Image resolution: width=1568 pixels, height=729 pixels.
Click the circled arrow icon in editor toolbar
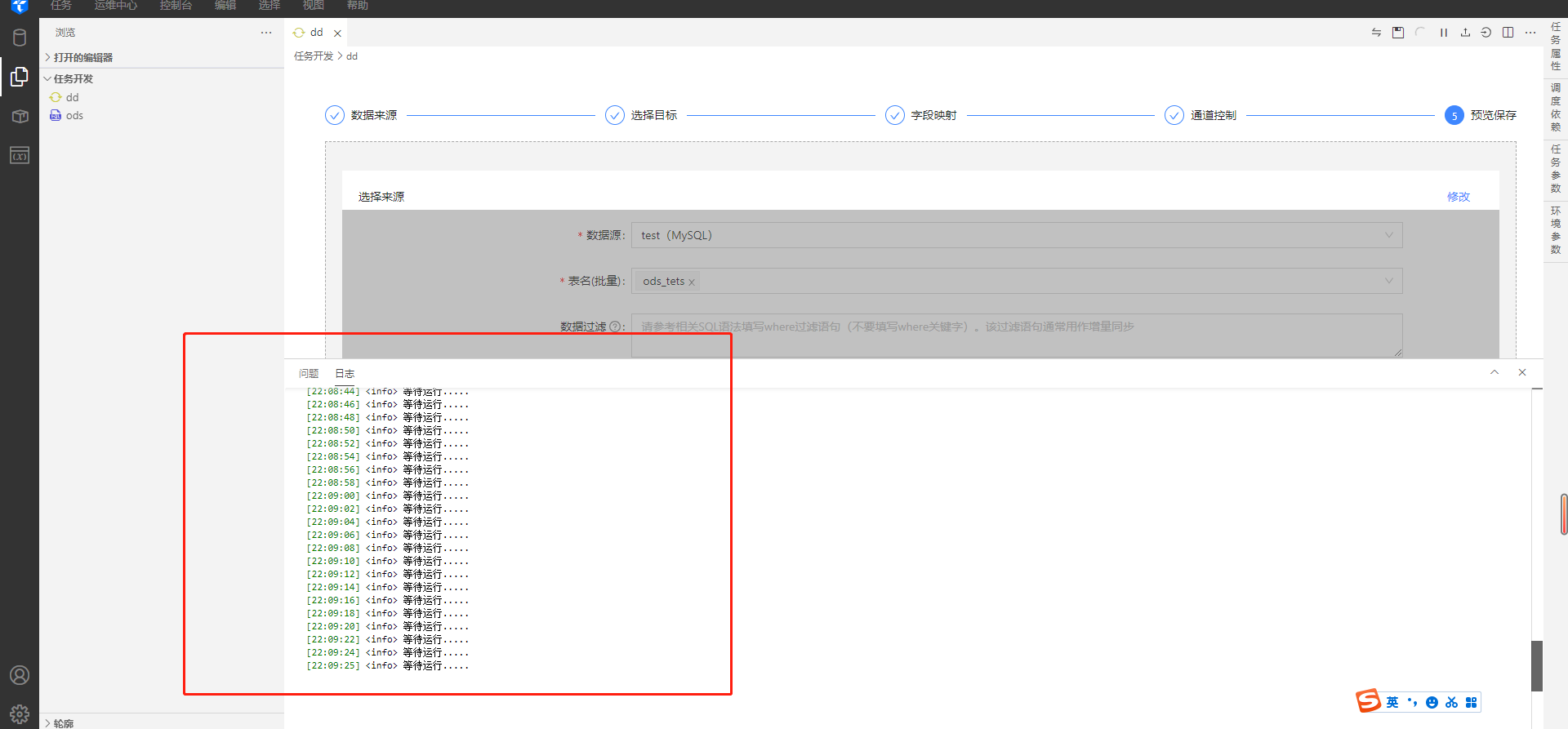click(1486, 33)
